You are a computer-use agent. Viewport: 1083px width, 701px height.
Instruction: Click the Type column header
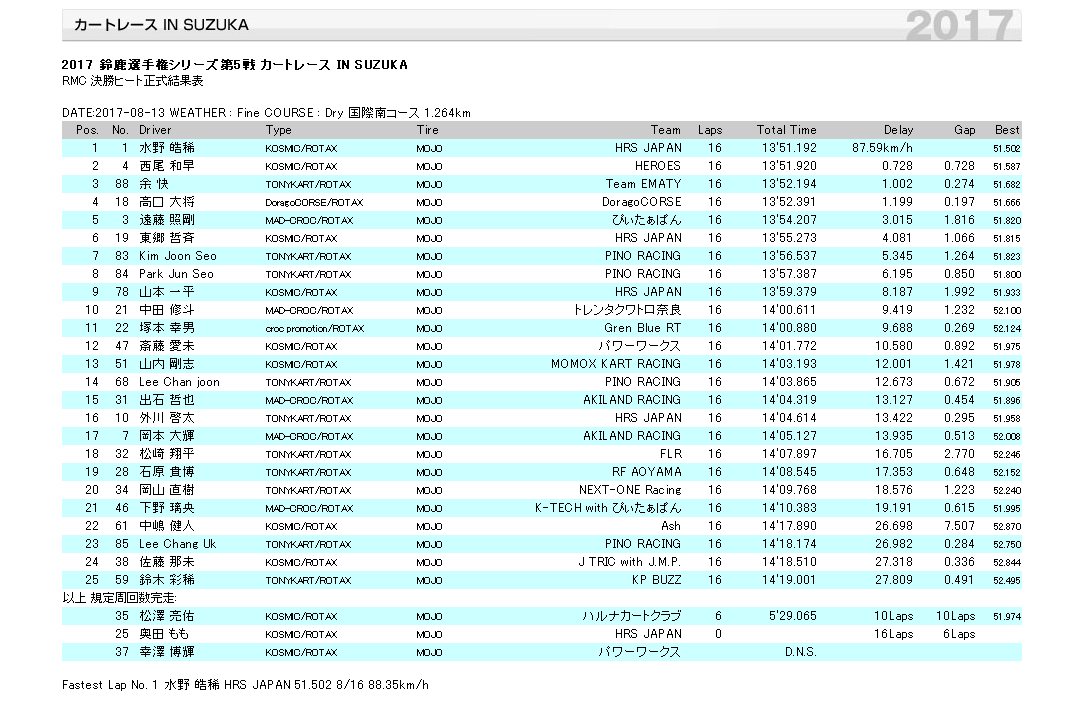279,130
